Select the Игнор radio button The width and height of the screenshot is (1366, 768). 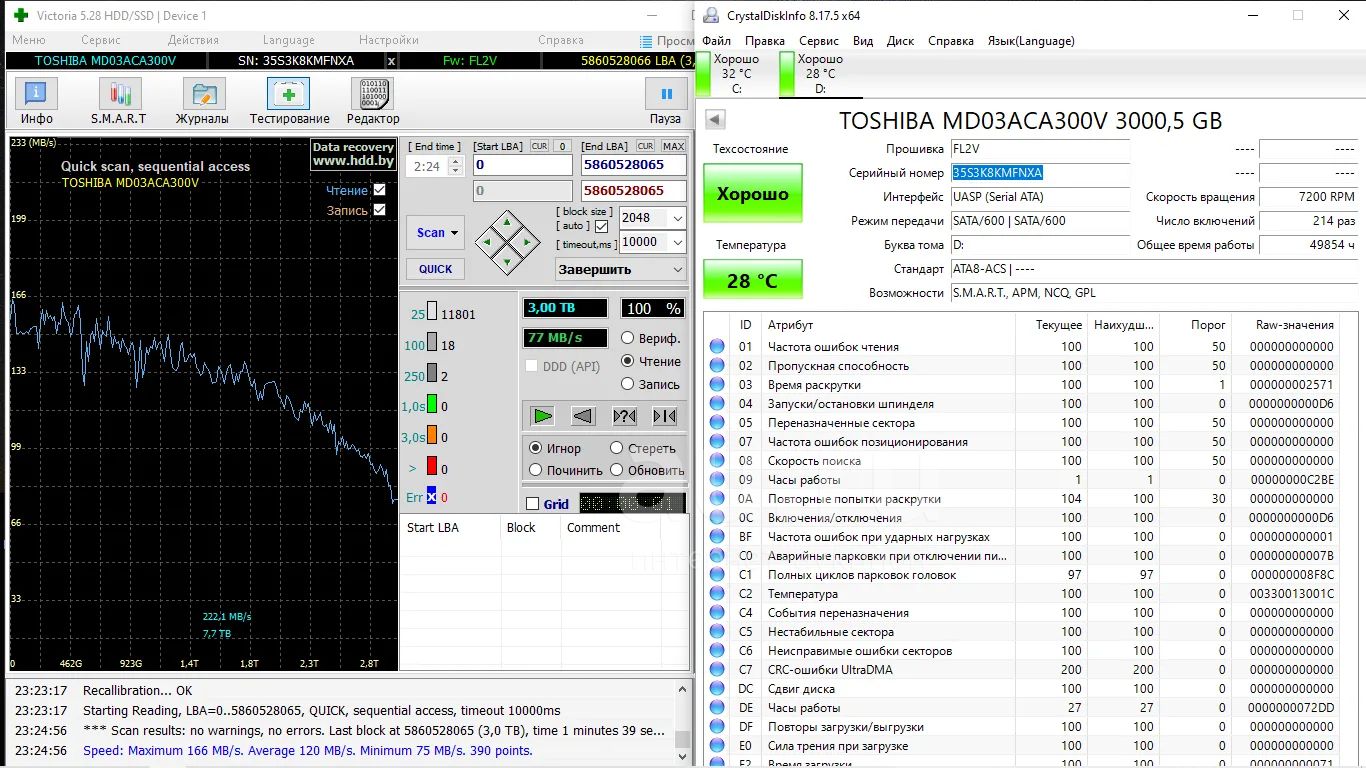[x=536, y=448]
